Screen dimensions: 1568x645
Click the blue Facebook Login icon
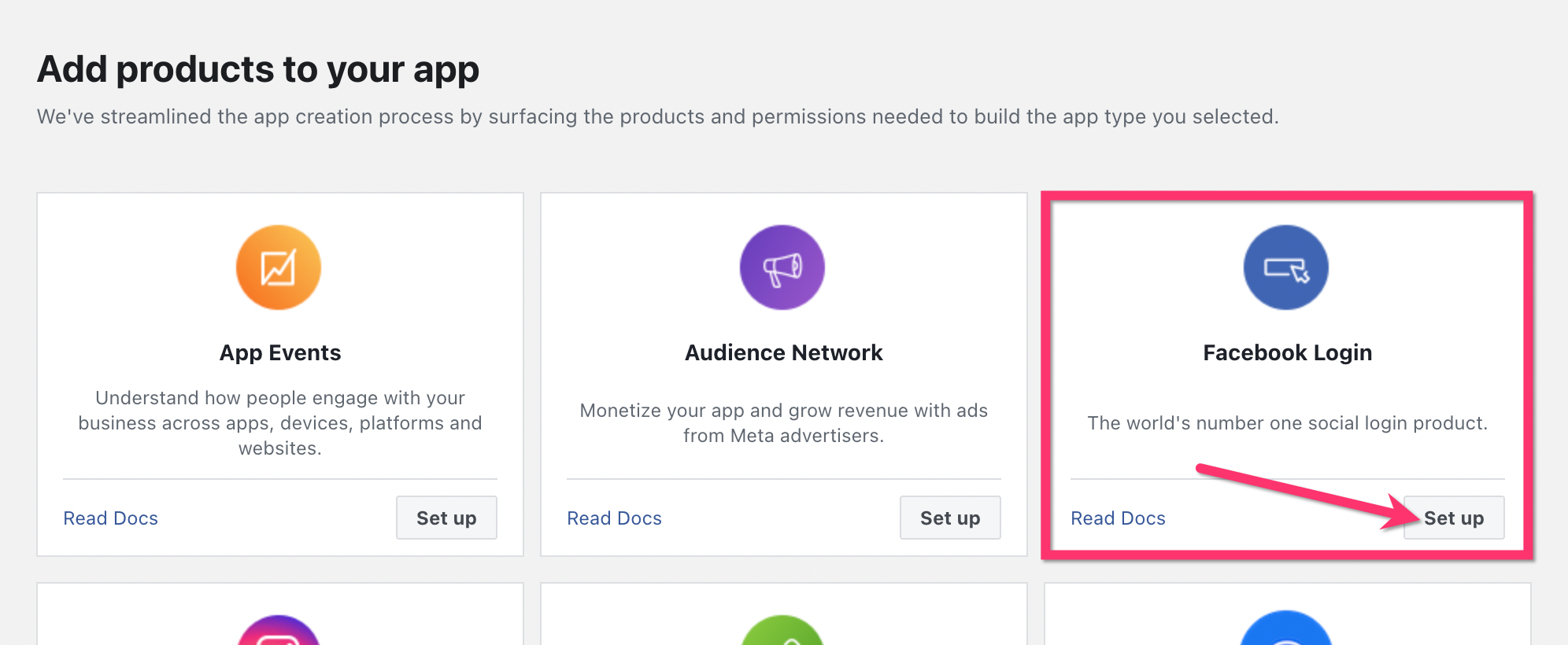click(1286, 267)
